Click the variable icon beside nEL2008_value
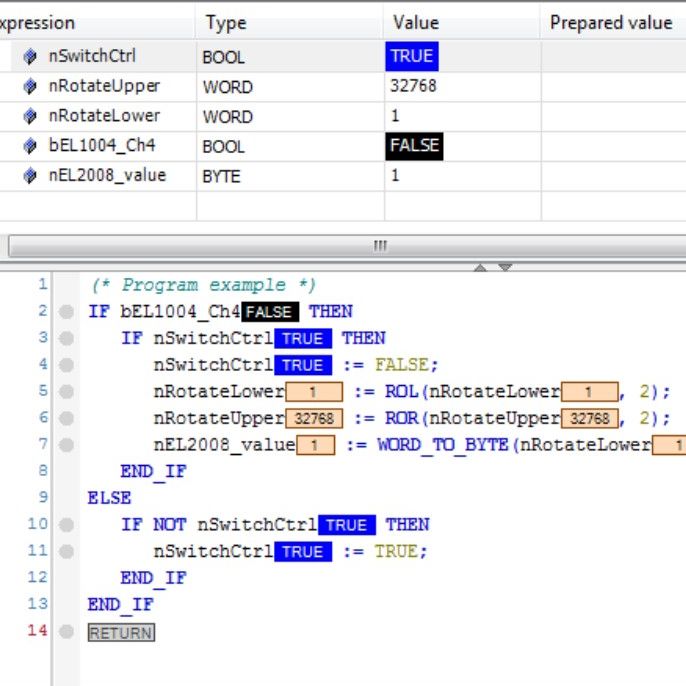The width and height of the screenshot is (686, 686). pos(30,176)
